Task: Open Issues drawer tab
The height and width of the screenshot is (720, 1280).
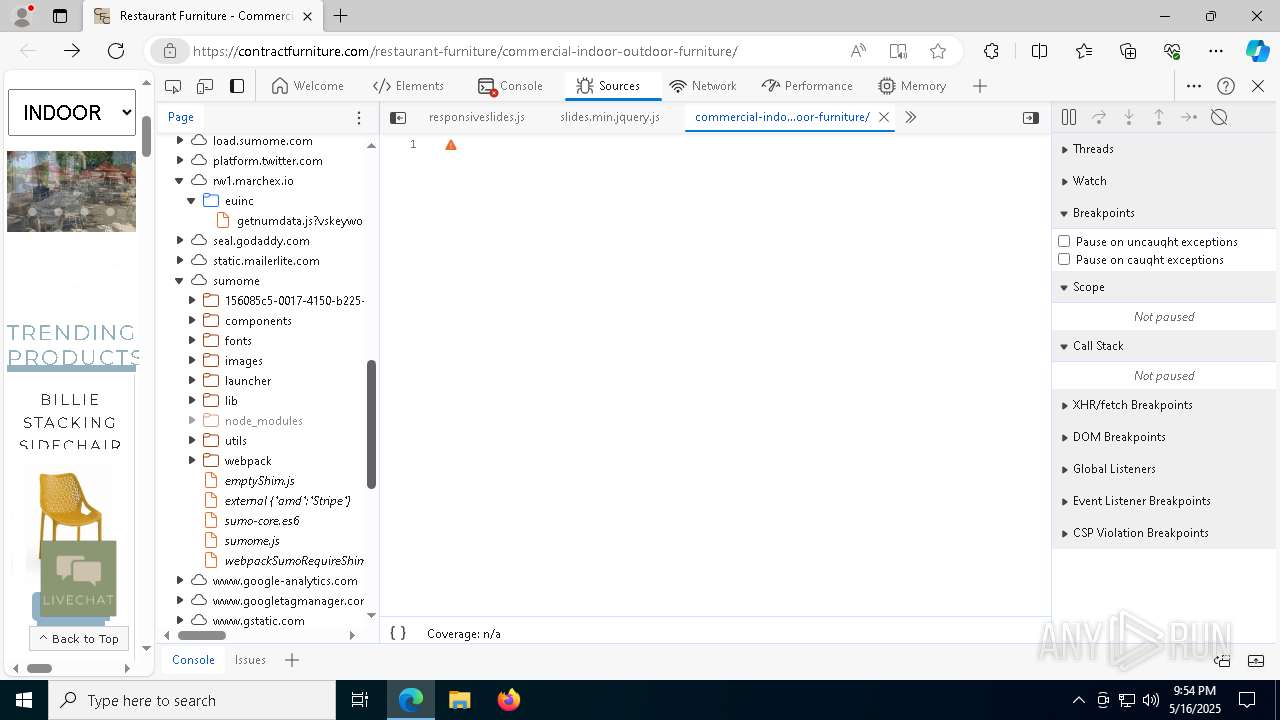Action: [250, 660]
